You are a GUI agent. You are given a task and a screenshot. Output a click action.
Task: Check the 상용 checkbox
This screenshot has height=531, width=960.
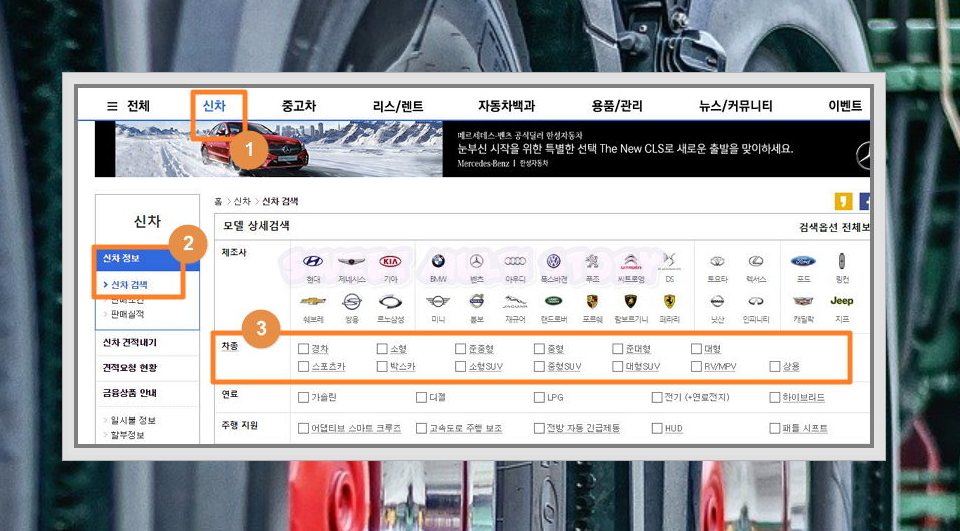coord(775,366)
